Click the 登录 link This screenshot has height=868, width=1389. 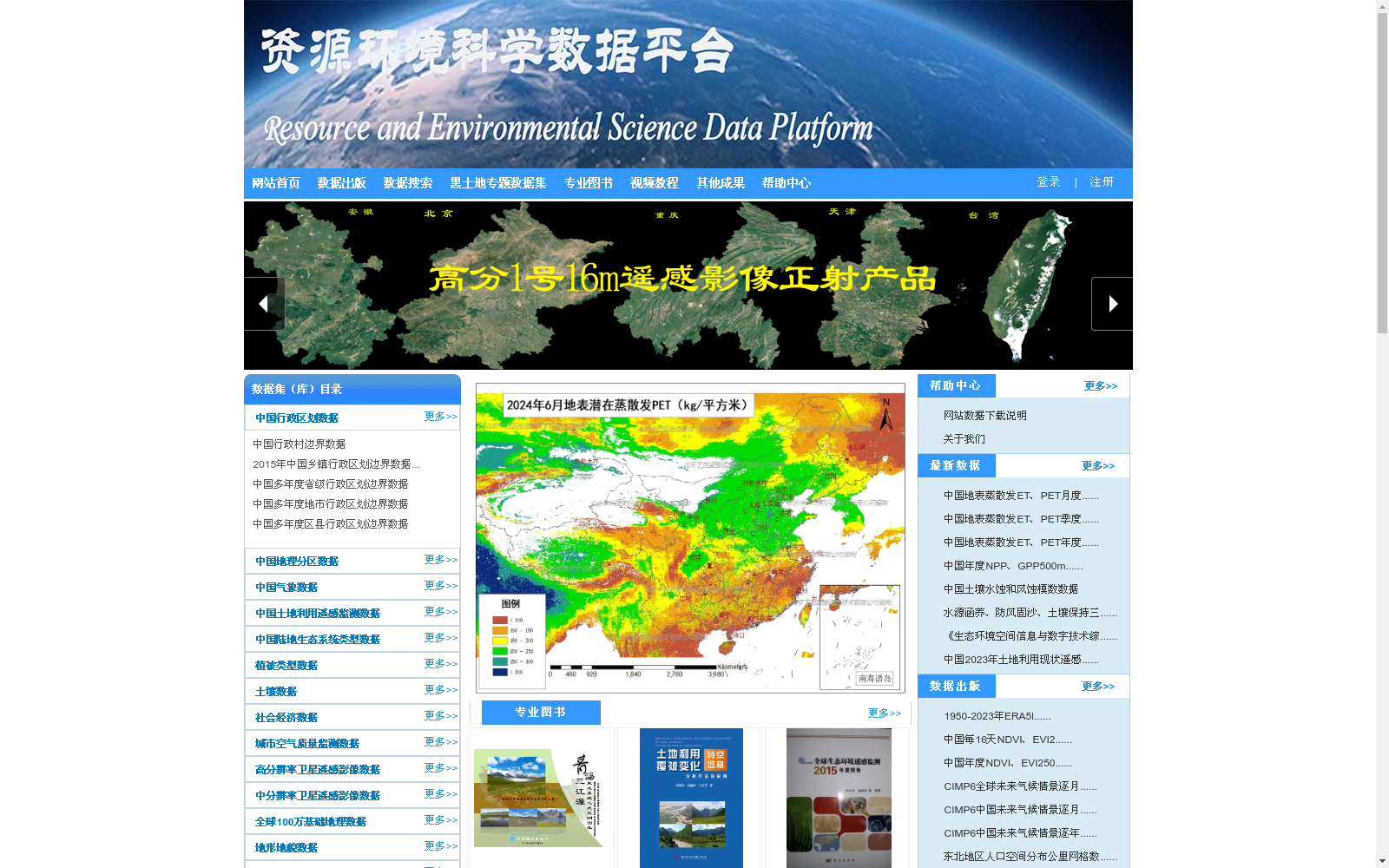click(x=1049, y=182)
